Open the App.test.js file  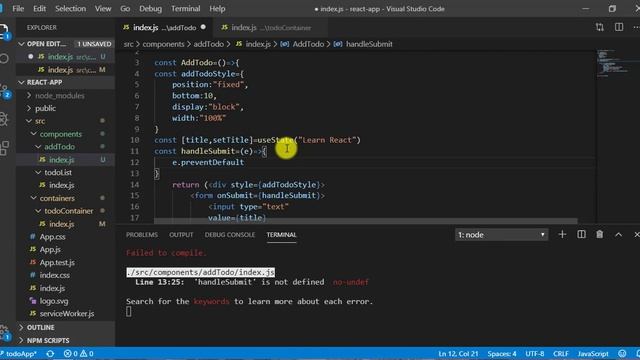[x=57, y=262]
